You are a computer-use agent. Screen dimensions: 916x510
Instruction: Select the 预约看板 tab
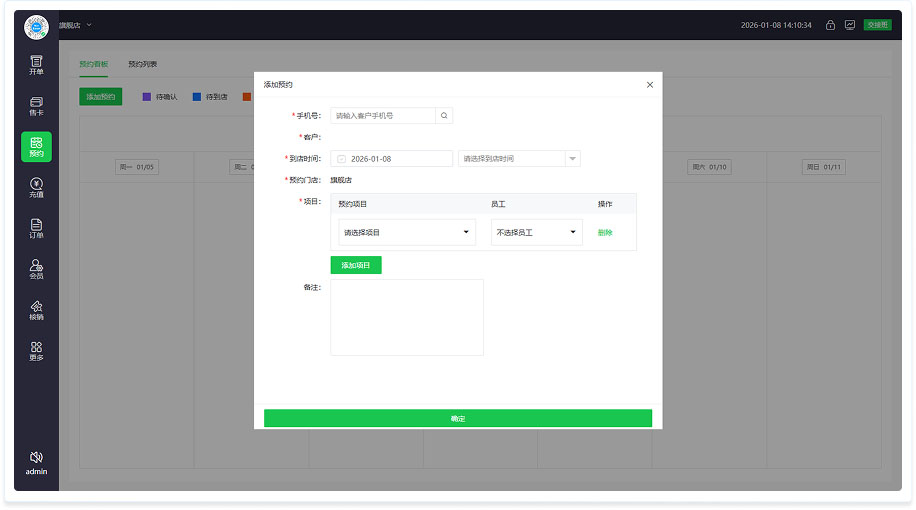pos(93,64)
